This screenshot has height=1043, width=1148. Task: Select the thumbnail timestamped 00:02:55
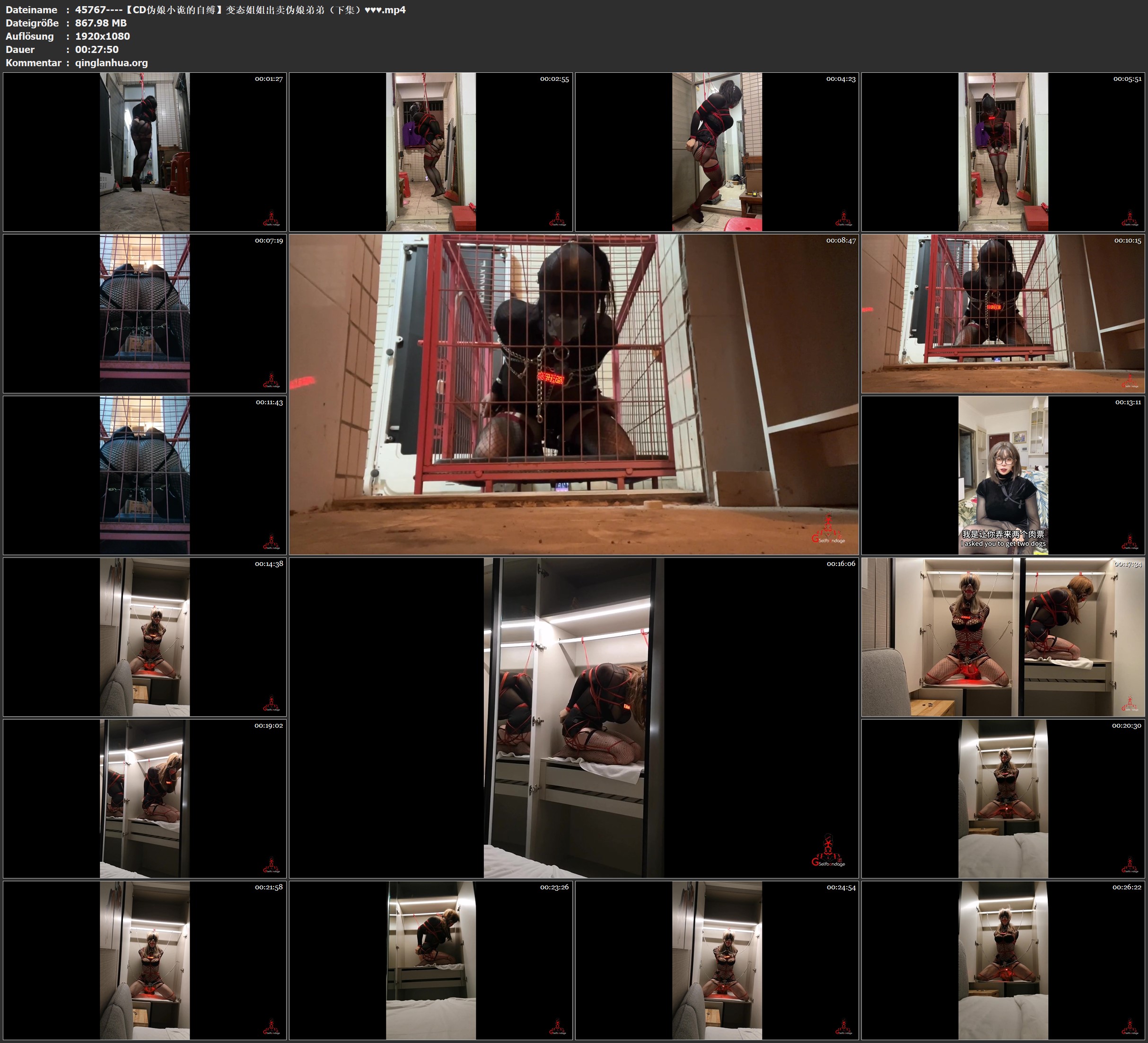pos(430,151)
